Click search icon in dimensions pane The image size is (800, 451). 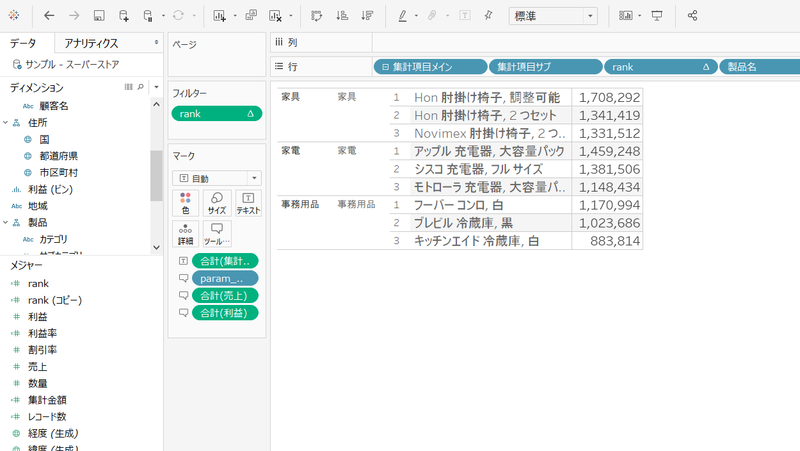[x=141, y=87]
